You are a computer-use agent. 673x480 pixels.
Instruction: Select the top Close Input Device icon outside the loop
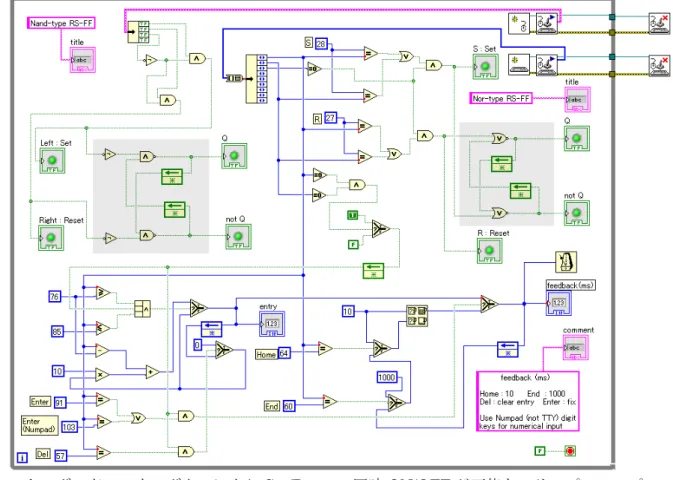(x=659, y=24)
